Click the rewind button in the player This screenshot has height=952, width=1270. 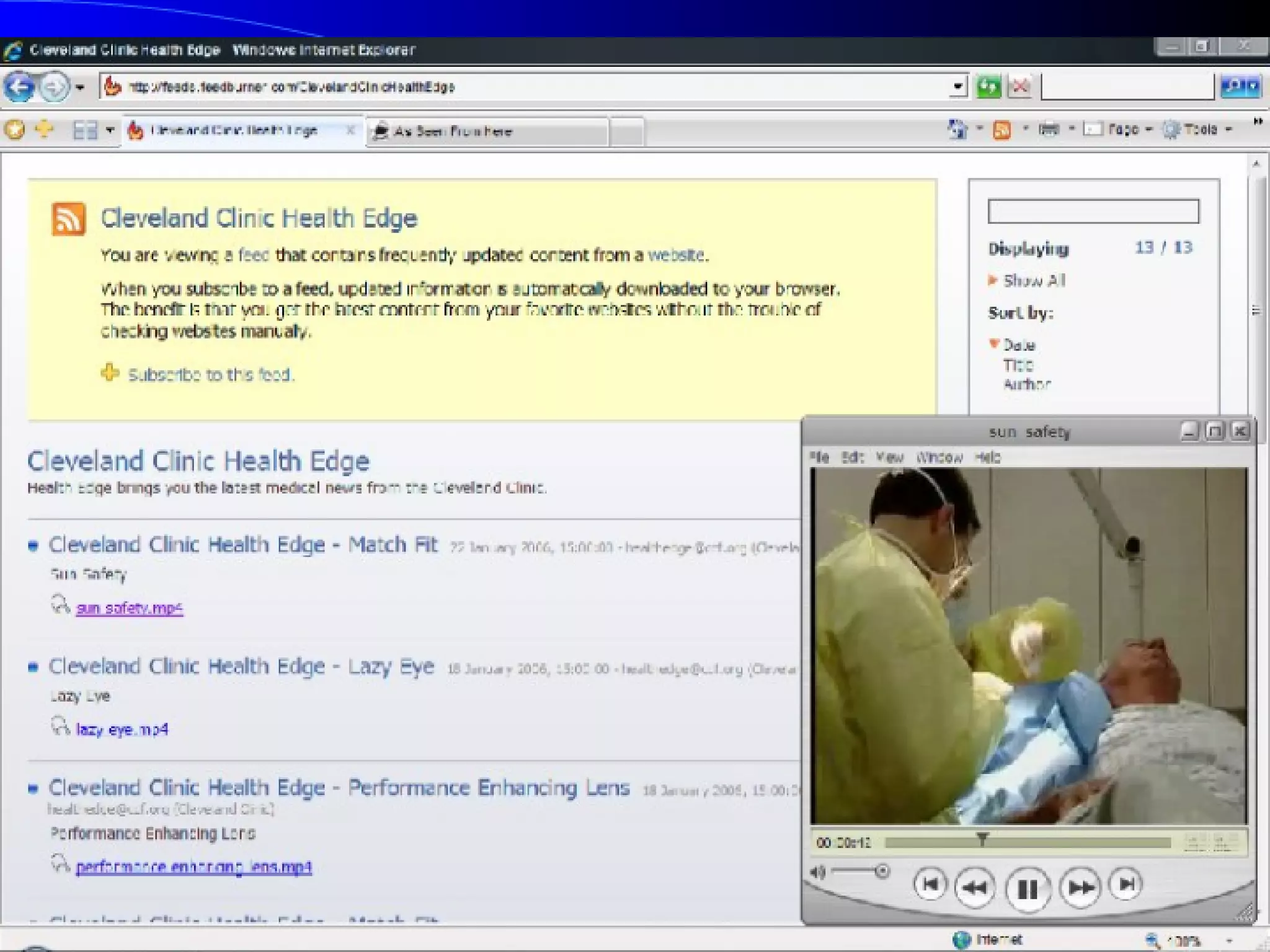[x=975, y=888]
